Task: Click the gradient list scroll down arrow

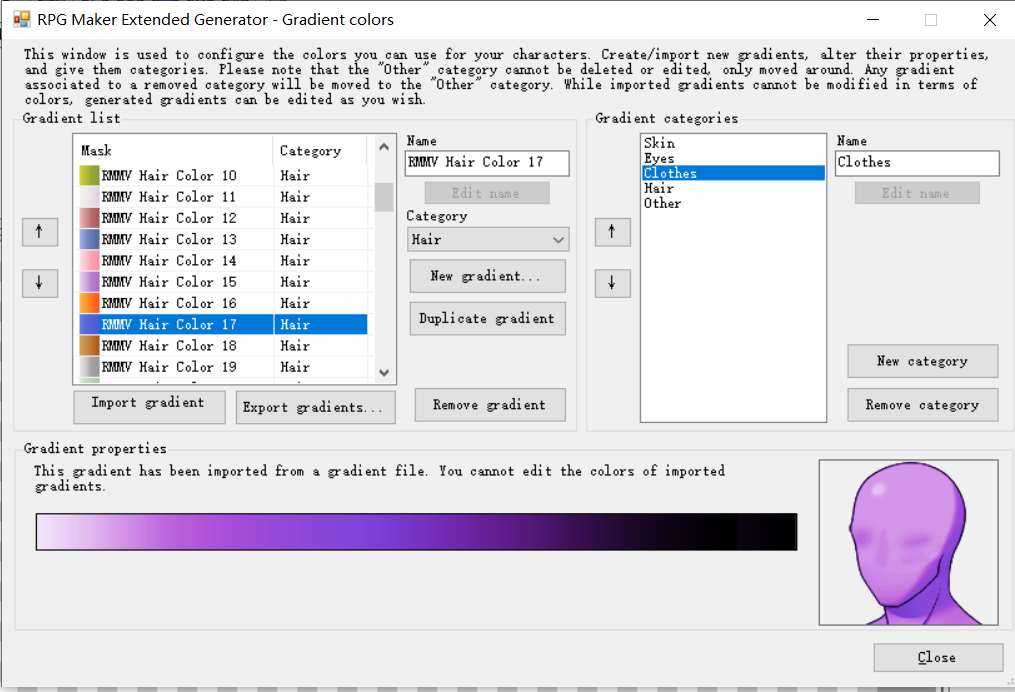Action: [384, 373]
